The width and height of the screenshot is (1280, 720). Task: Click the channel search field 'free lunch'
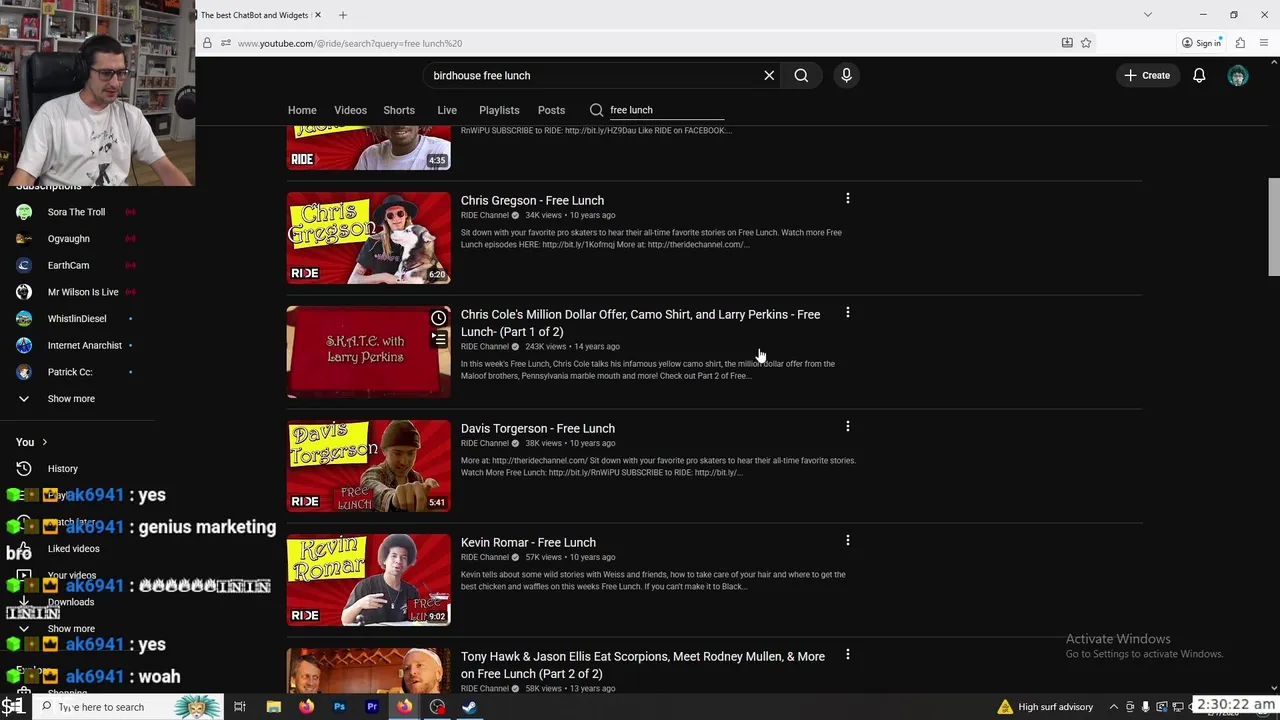(x=666, y=110)
